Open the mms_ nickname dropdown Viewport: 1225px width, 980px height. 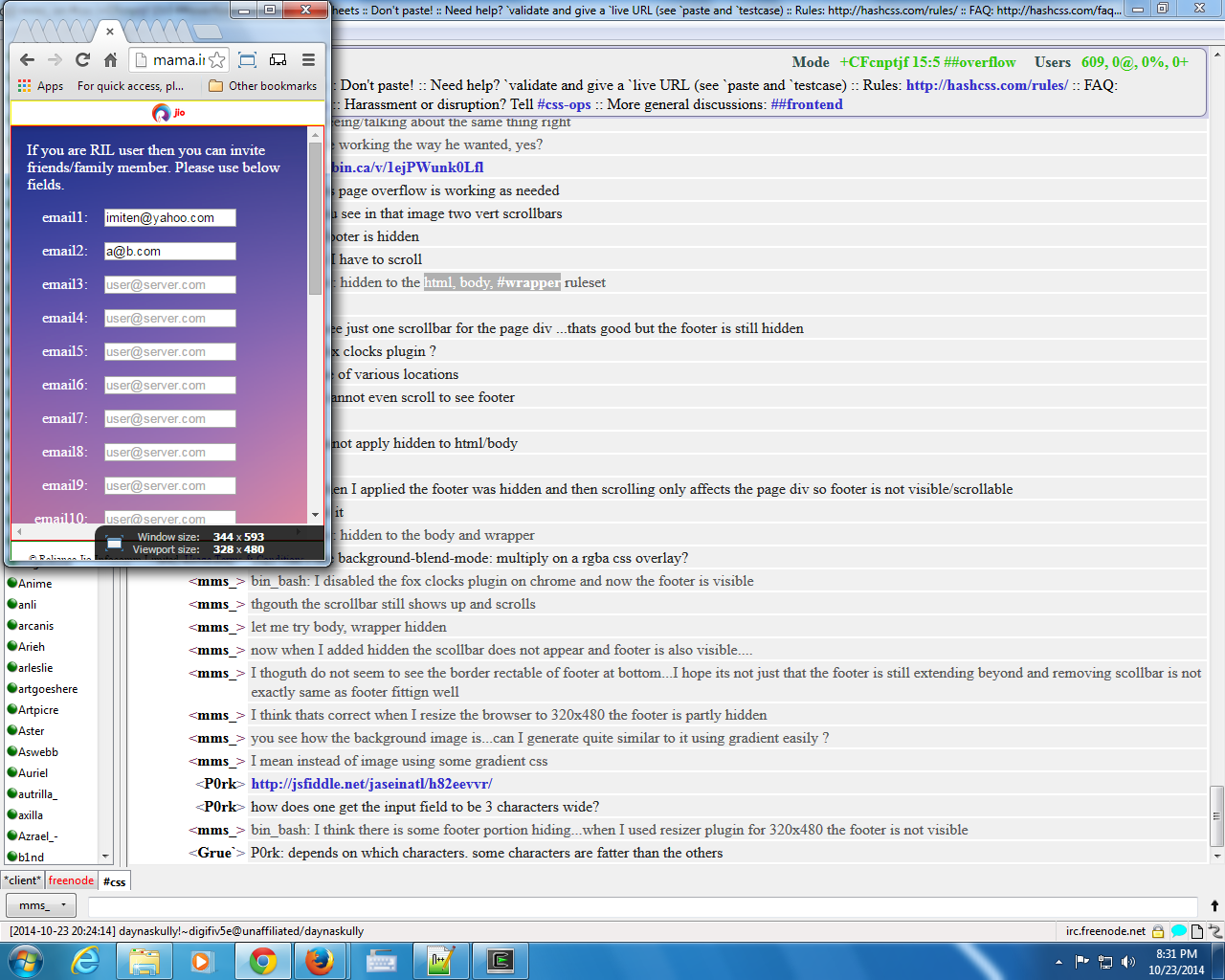(x=41, y=904)
